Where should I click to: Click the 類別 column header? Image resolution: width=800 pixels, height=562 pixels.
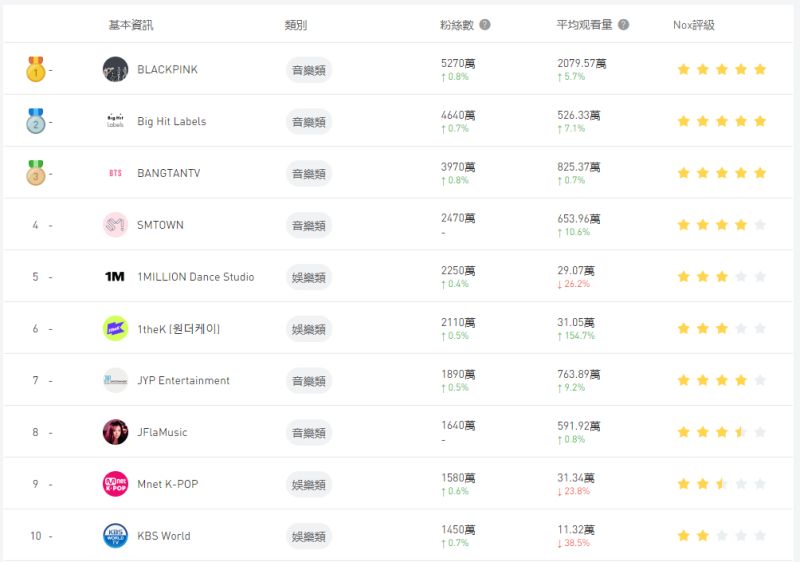point(296,25)
